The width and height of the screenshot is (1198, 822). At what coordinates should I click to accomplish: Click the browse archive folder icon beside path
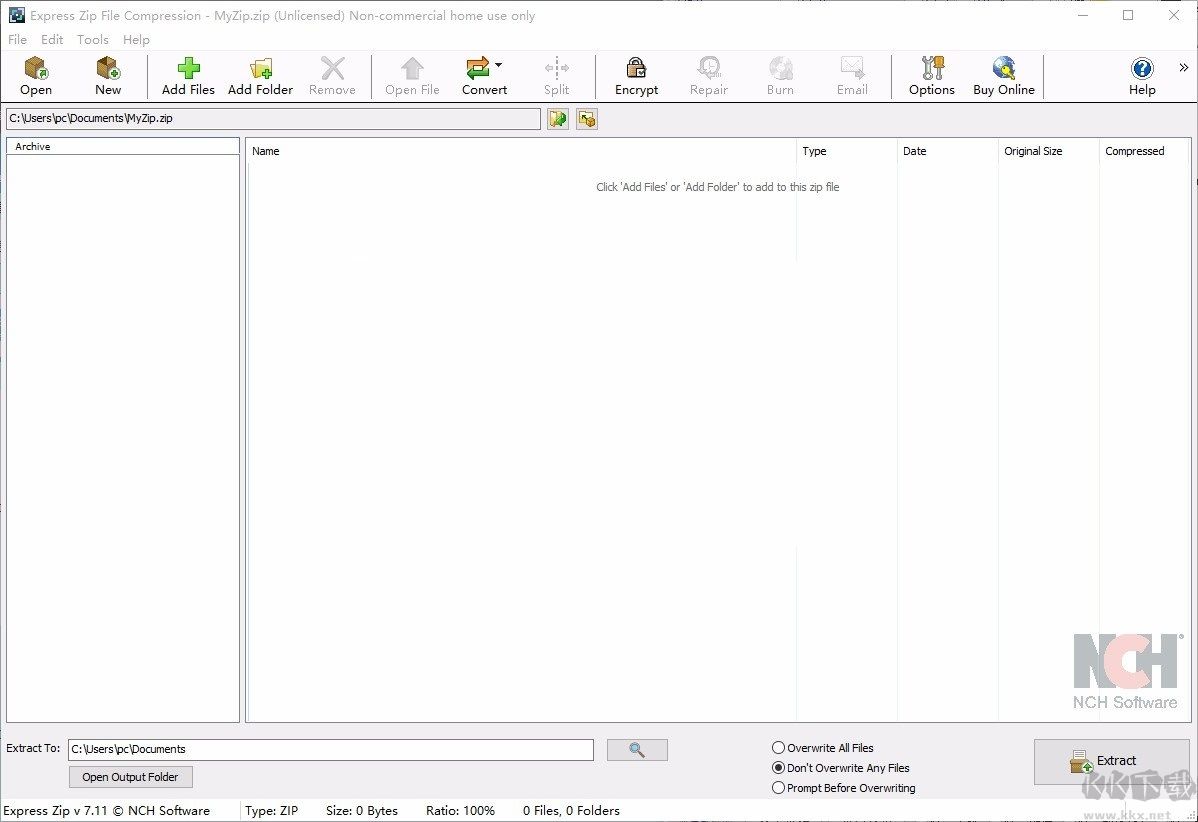click(x=557, y=118)
